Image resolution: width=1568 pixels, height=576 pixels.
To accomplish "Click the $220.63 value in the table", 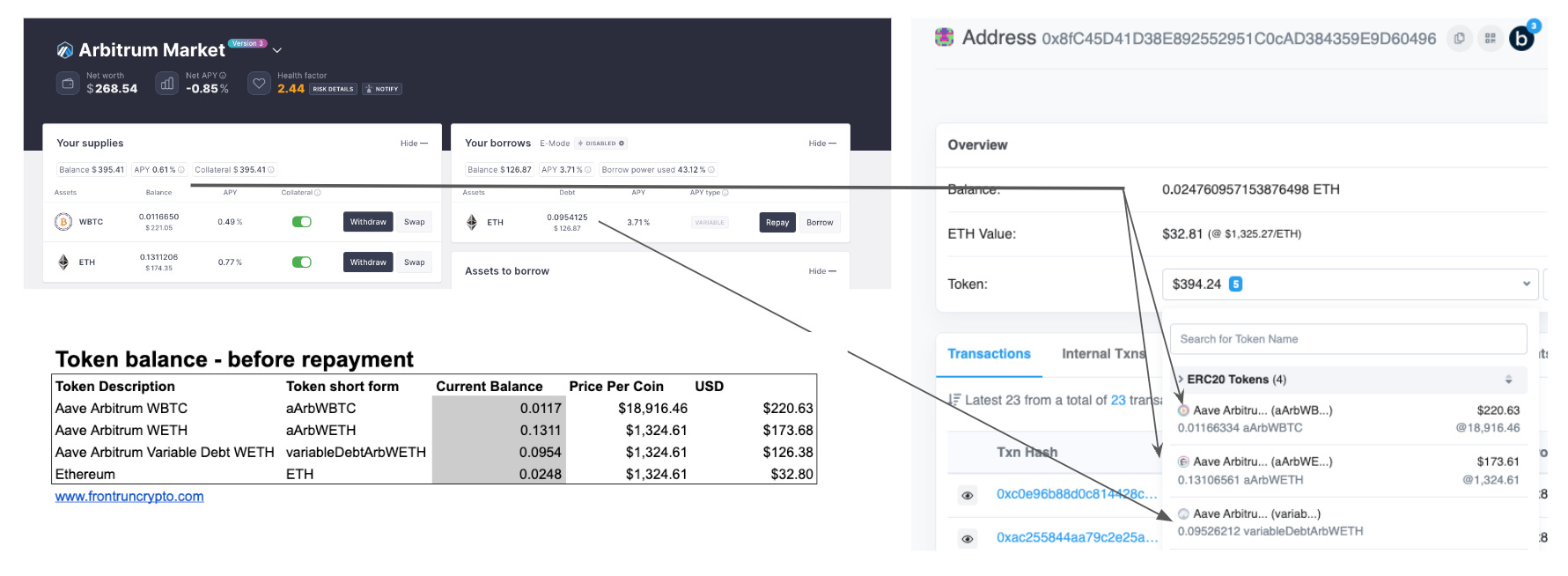I will point(788,409).
